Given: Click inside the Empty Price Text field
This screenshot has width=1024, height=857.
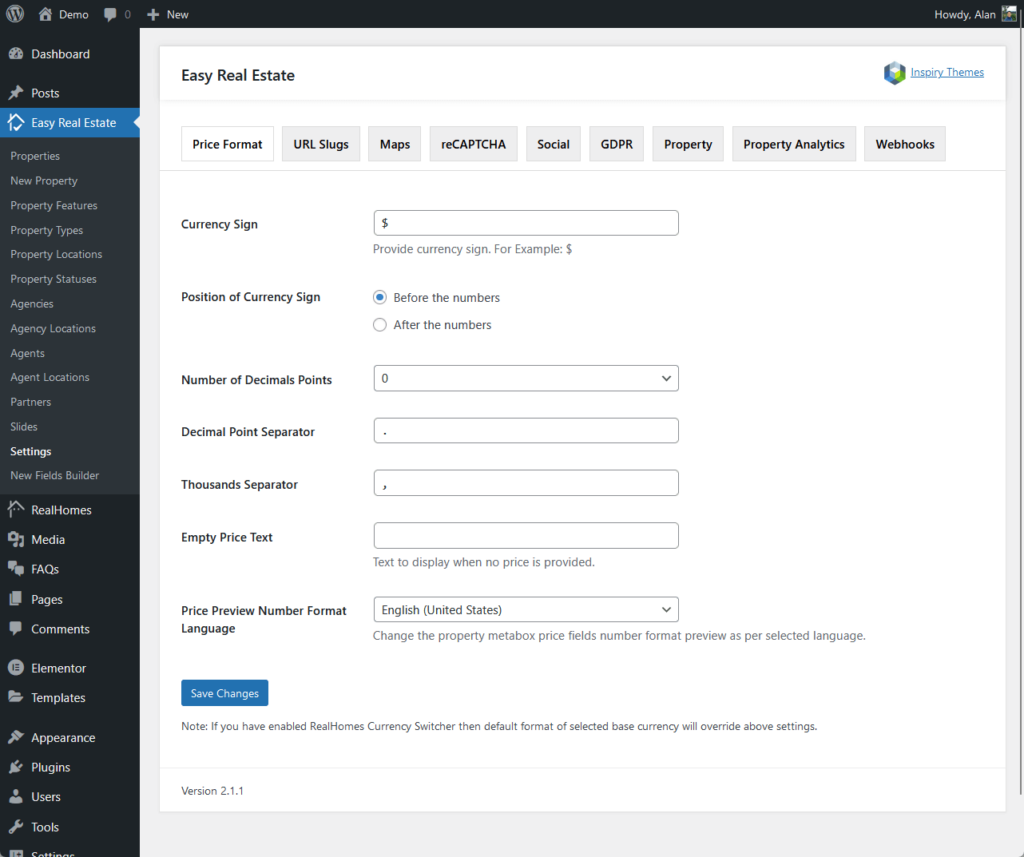Looking at the screenshot, I should click(x=525, y=535).
